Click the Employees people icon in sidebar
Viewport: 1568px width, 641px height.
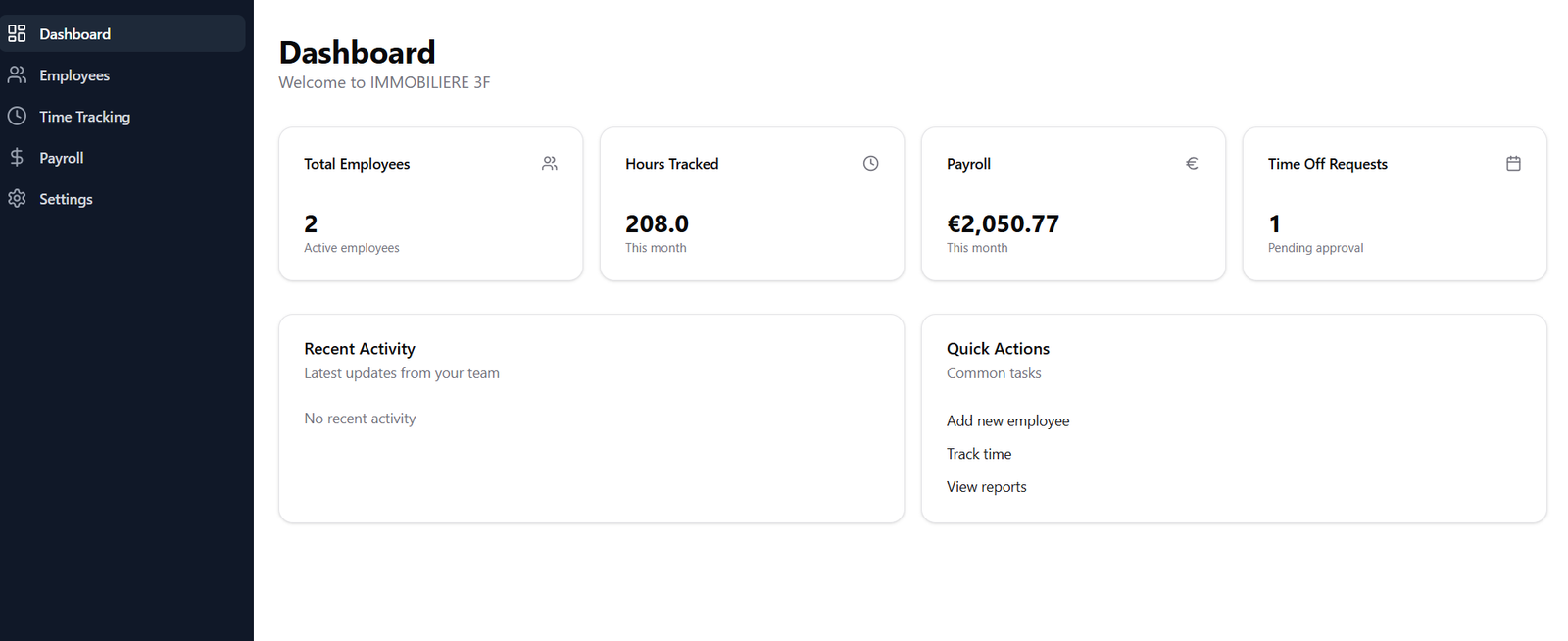pyautogui.click(x=17, y=74)
